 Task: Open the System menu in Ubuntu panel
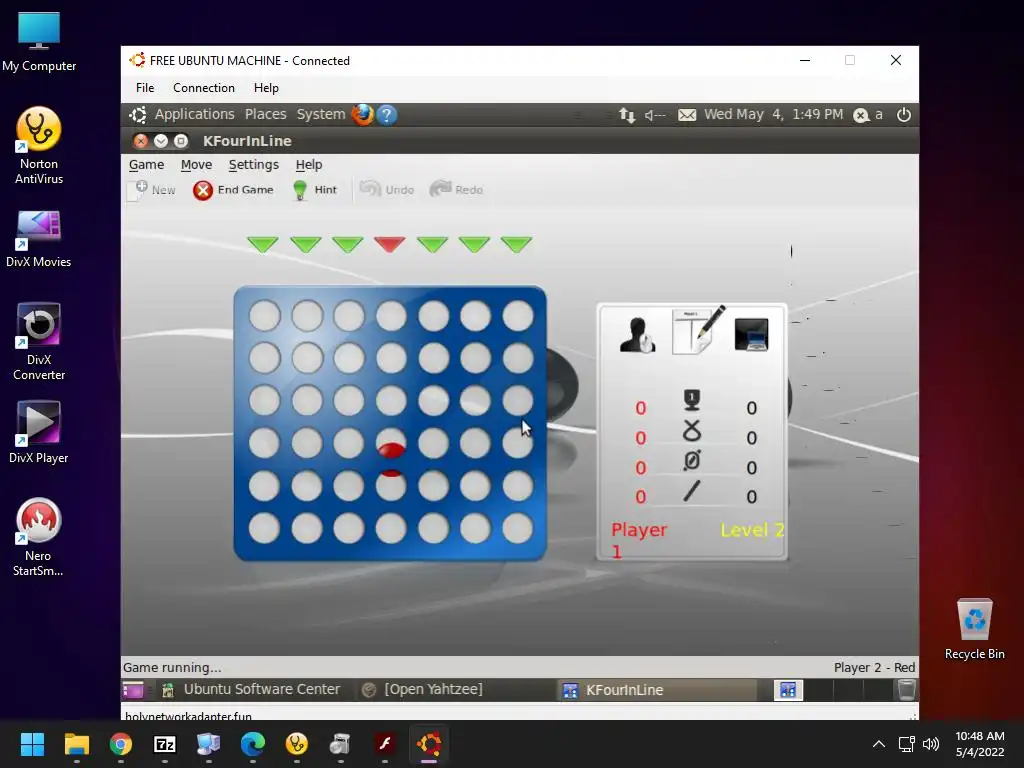(x=321, y=114)
